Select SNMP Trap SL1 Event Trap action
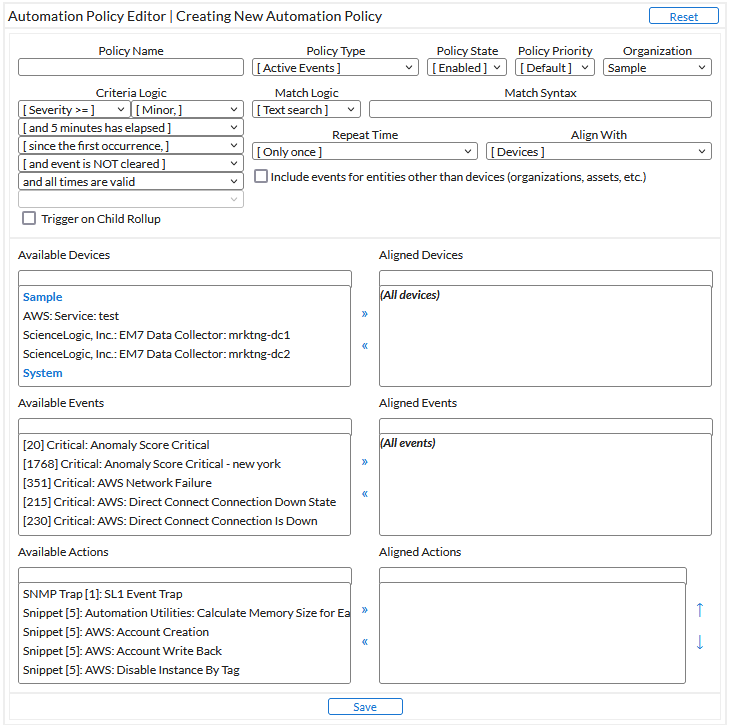The width and height of the screenshot is (730, 725). point(103,594)
